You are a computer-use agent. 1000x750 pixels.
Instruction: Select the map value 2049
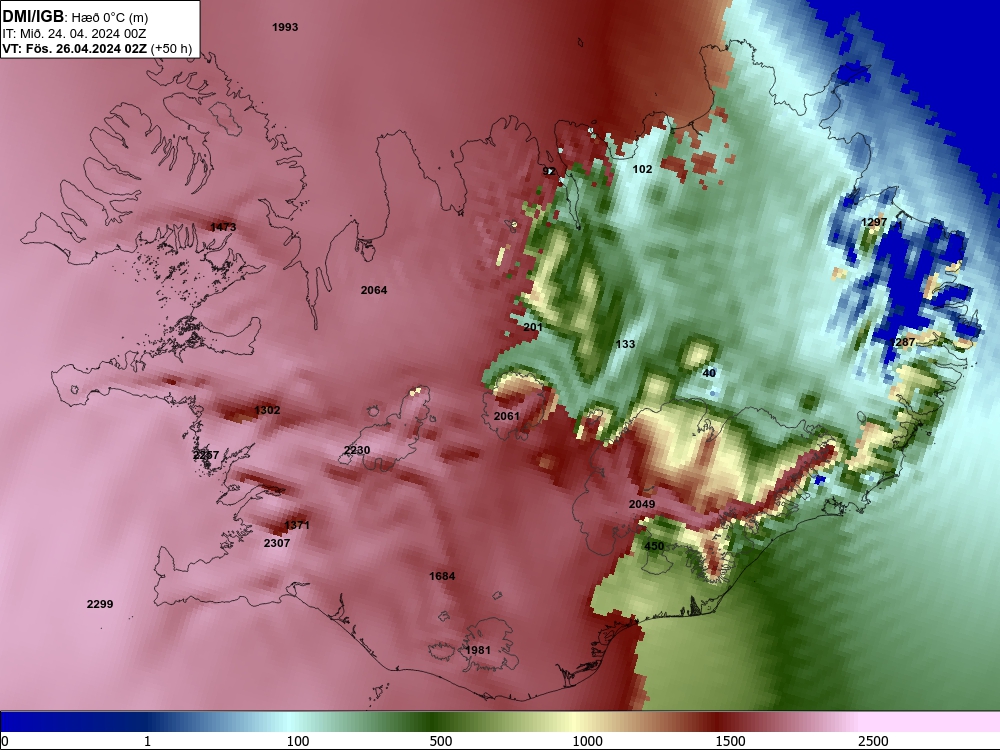(642, 504)
